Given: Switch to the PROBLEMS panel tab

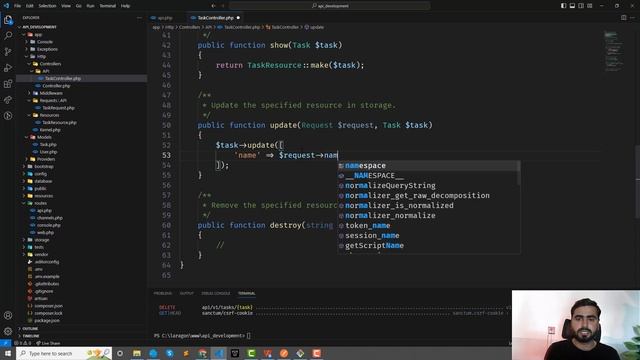Looking at the screenshot, I should 162,293.
